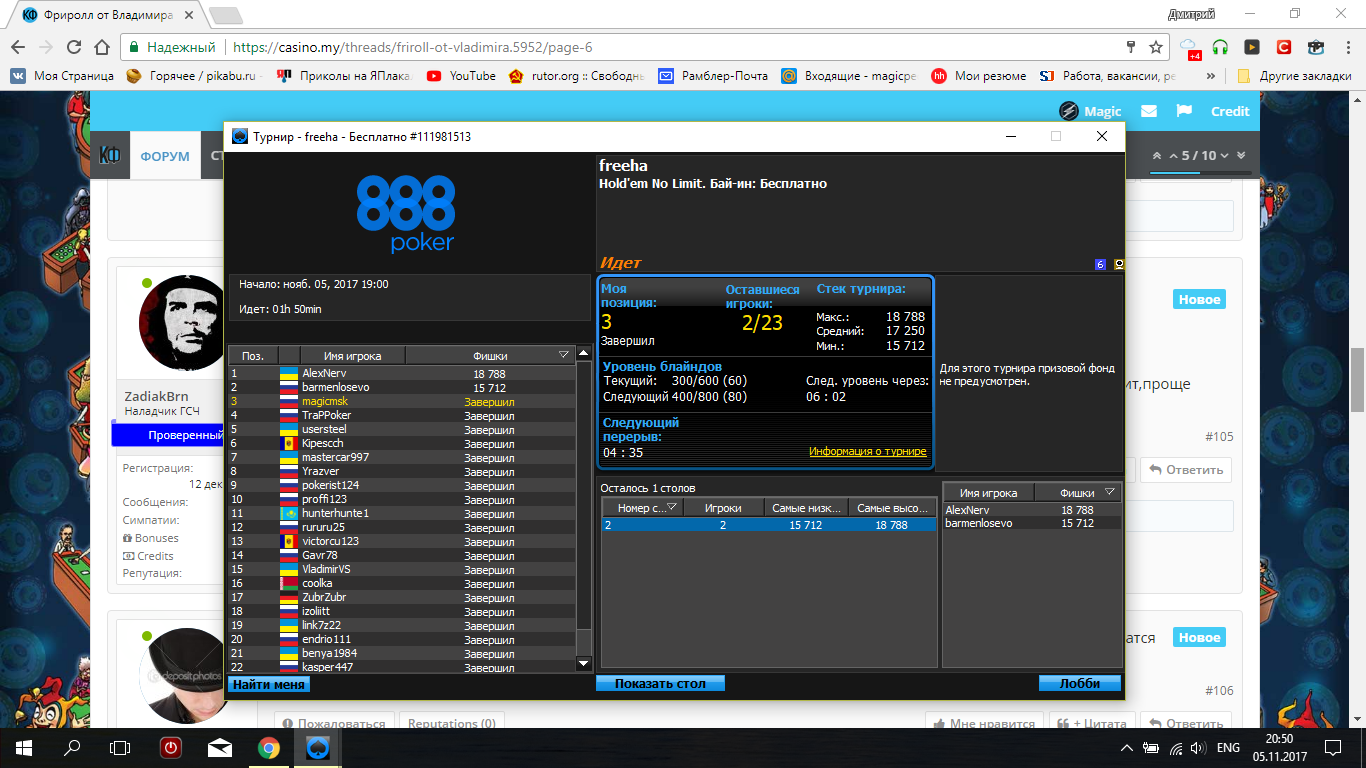This screenshot has width=1366, height=768.
Task: Open the Информация о турнире link
Action: coord(868,452)
